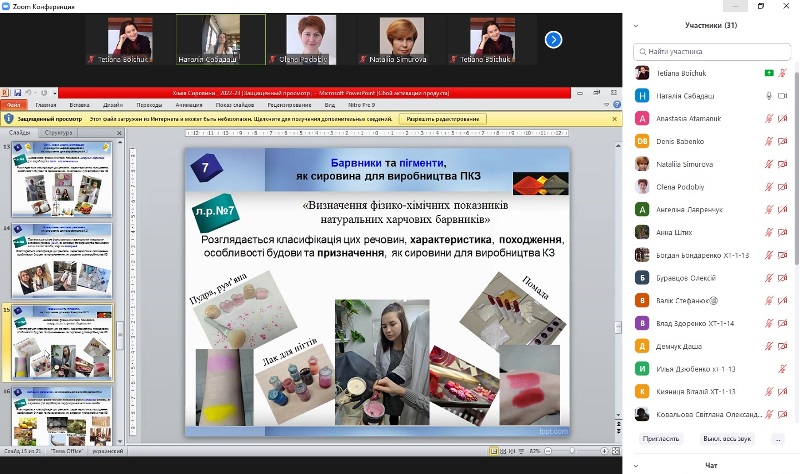Toggle camera icon of Анна Штих
Viewport: 800px width, 474px height.
coord(783,232)
